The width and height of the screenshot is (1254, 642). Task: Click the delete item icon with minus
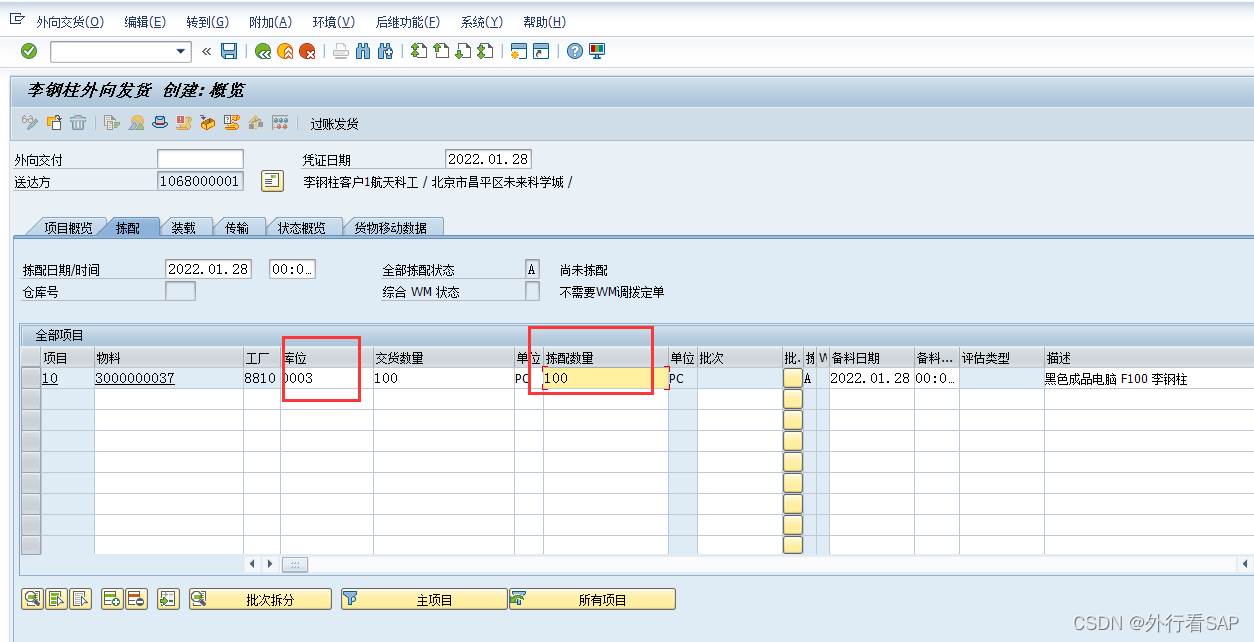[136, 599]
